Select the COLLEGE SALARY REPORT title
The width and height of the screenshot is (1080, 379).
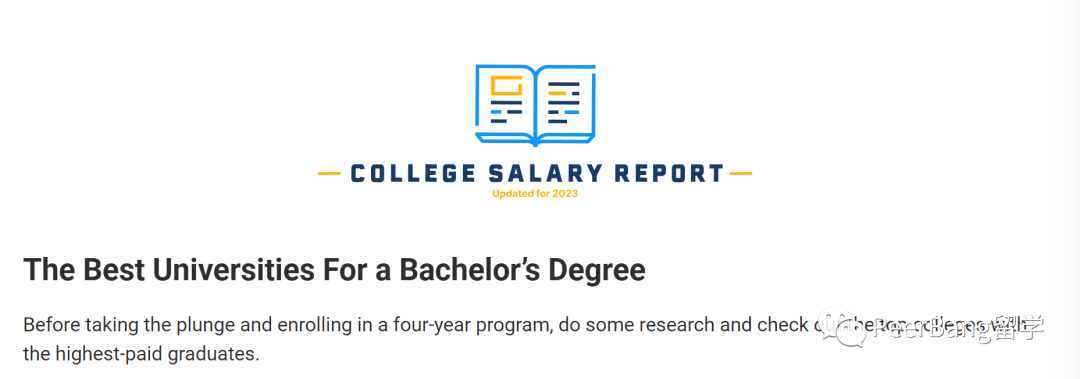pos(537,174)
